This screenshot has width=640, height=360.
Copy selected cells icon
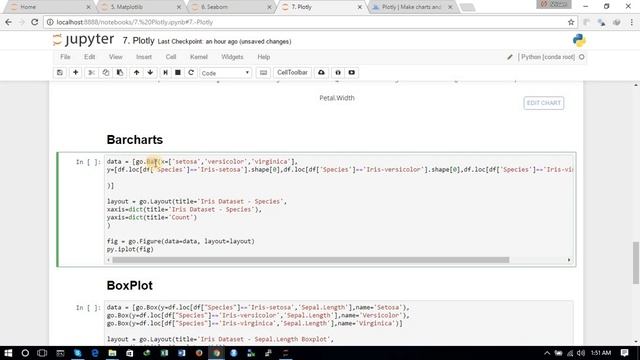tap(106, 73)
